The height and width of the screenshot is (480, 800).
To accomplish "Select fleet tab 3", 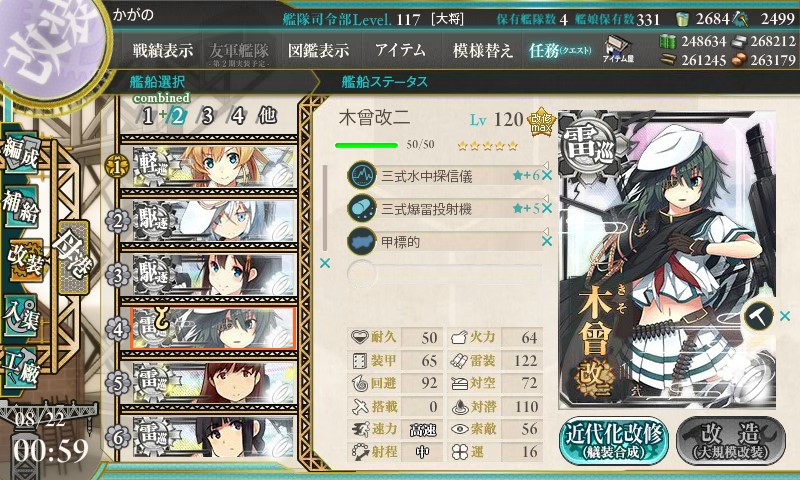I will [207, 116].
